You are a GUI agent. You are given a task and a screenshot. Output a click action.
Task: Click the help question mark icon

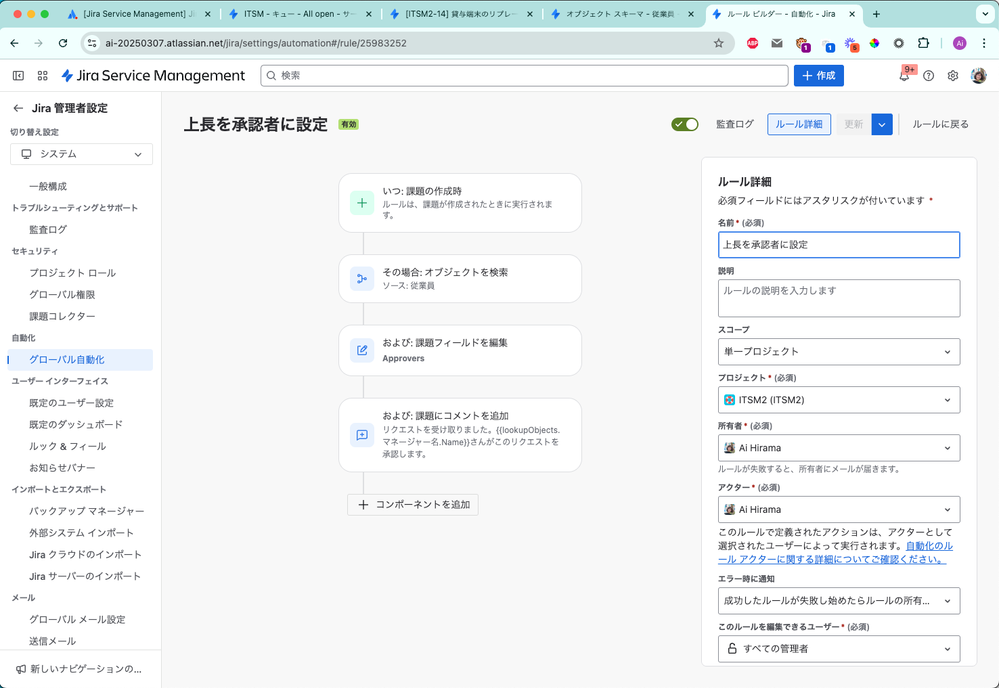[929, 76]
